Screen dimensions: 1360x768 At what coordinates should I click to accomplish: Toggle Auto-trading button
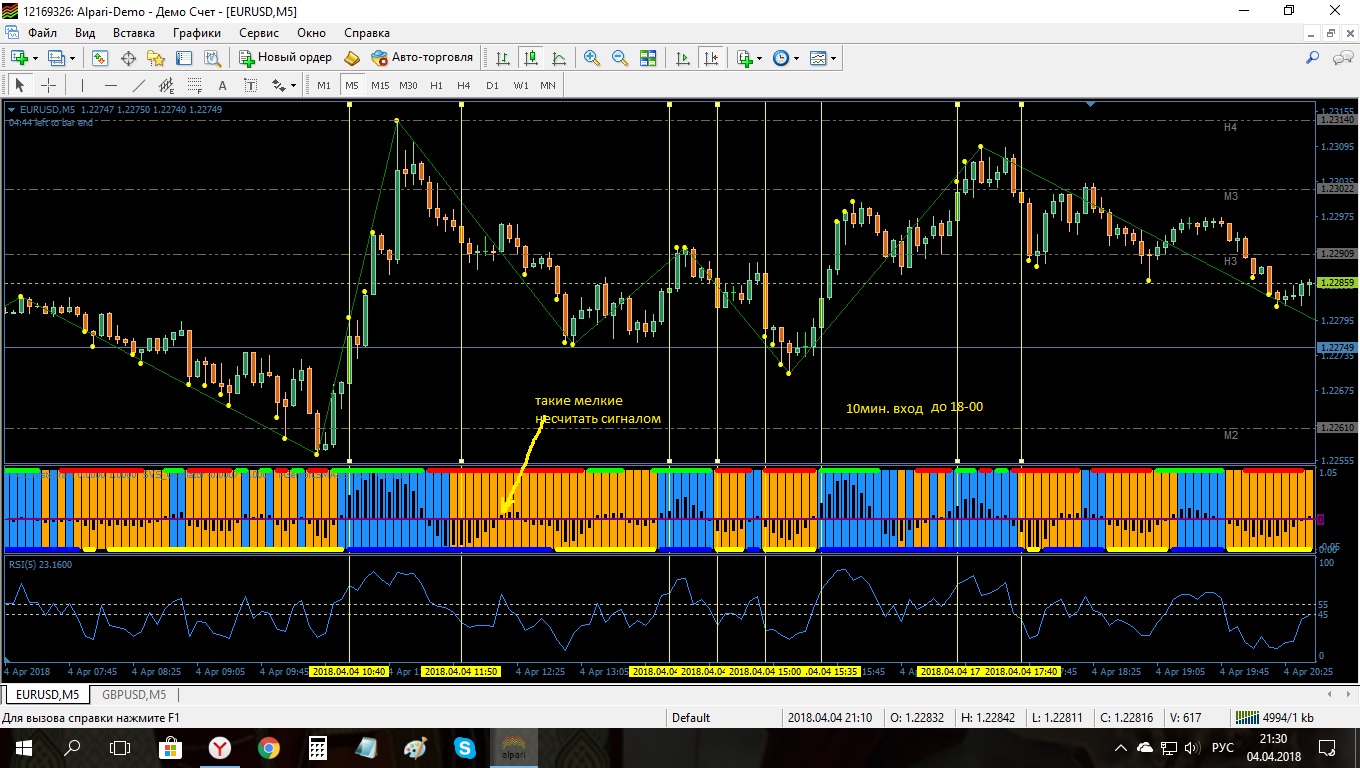[x=422, y=58]
